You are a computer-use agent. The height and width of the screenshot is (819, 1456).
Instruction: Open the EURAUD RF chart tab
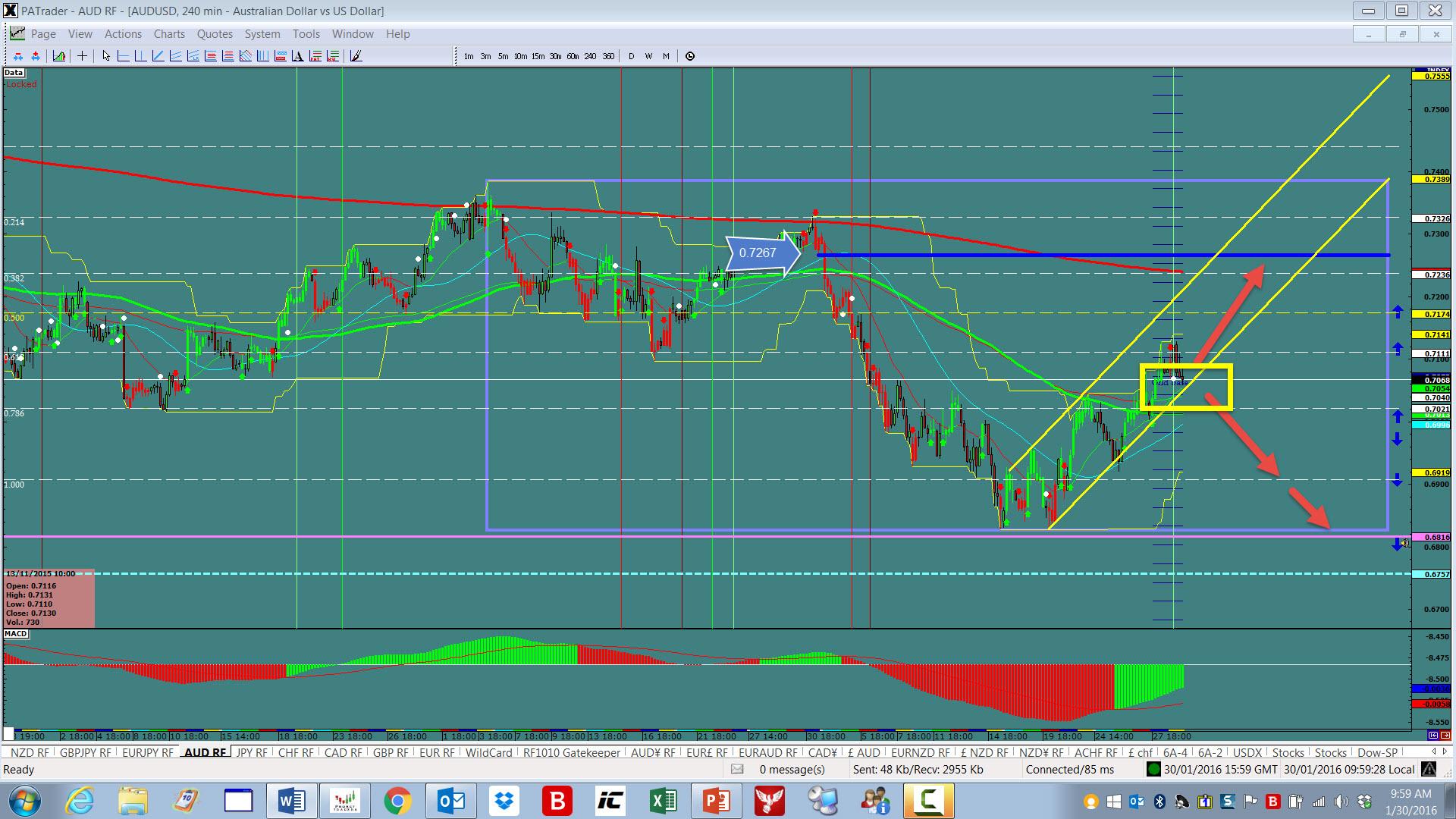pyautogui.click(x=768, y=752)
